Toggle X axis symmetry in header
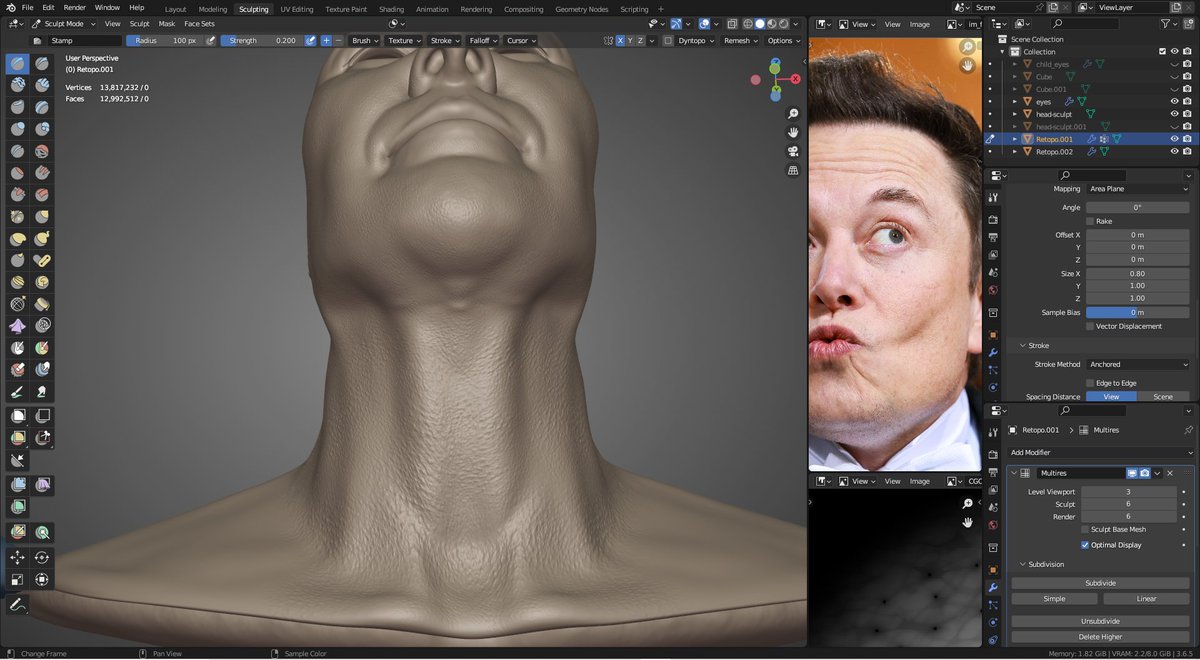 [620, 41]
